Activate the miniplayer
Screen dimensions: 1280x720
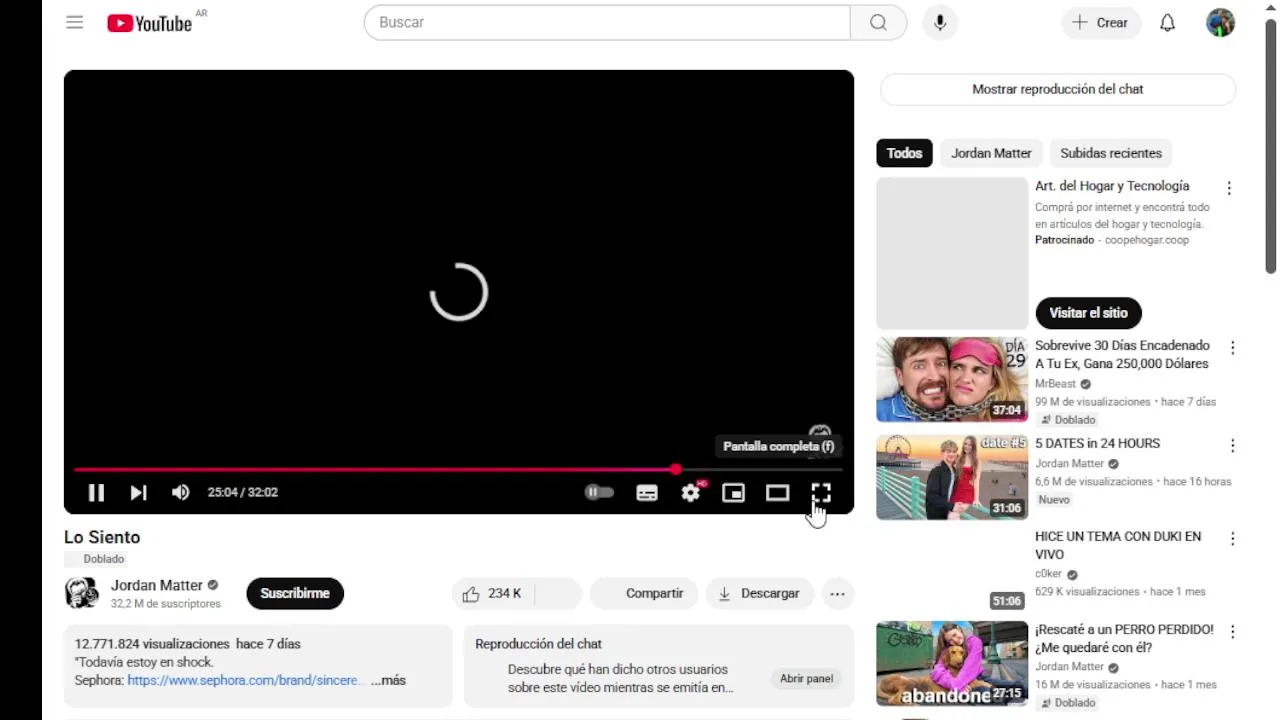[x=734, y=493]
